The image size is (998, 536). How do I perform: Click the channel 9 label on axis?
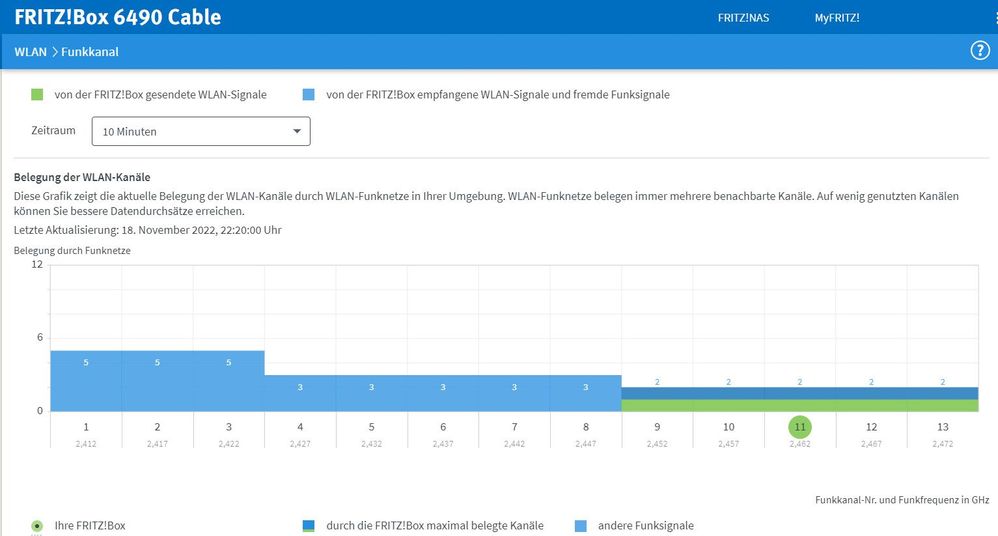pyautogui.click(x=657, y=427)
